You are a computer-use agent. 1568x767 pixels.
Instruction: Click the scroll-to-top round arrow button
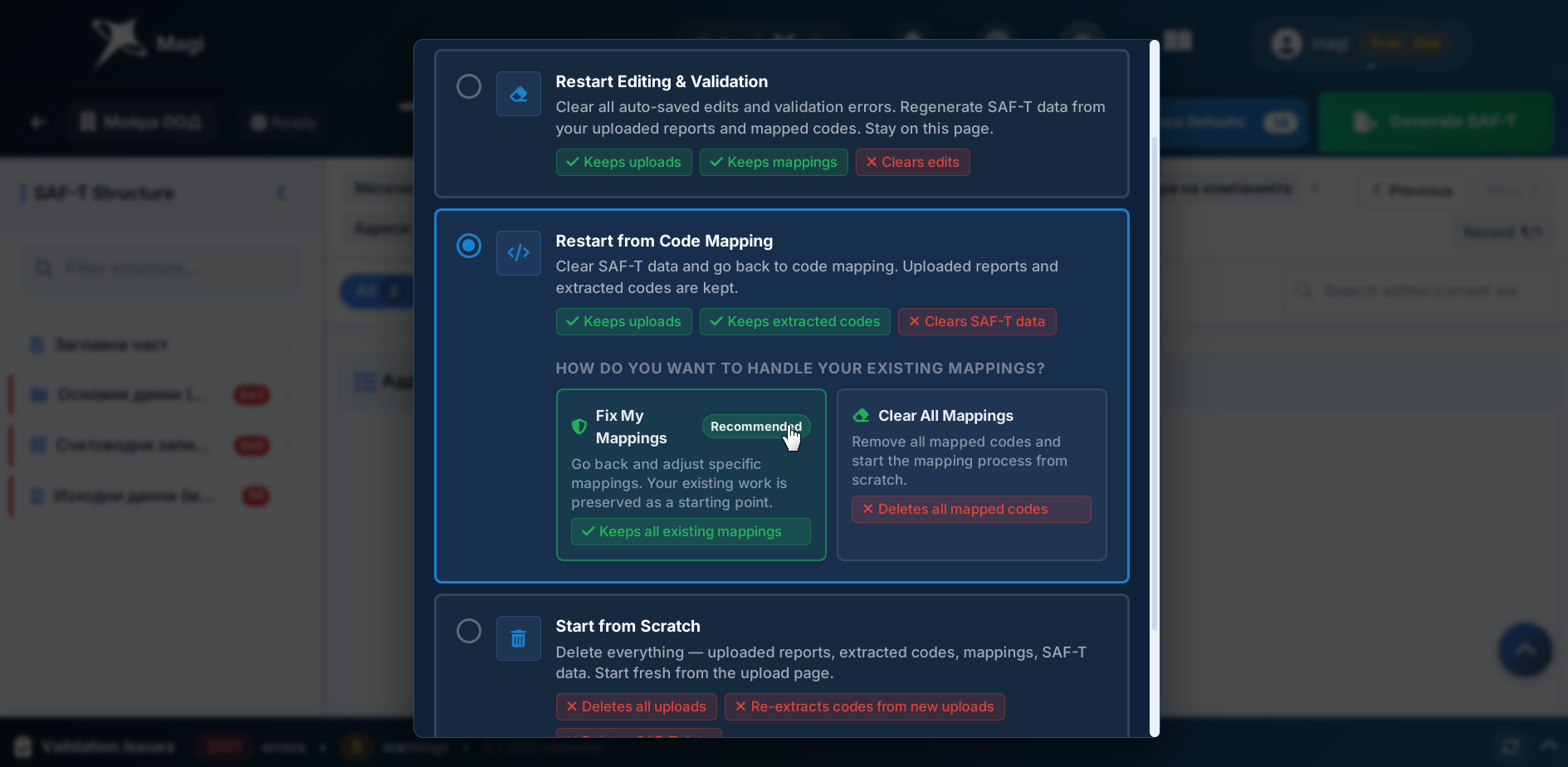pos(1526,650)
